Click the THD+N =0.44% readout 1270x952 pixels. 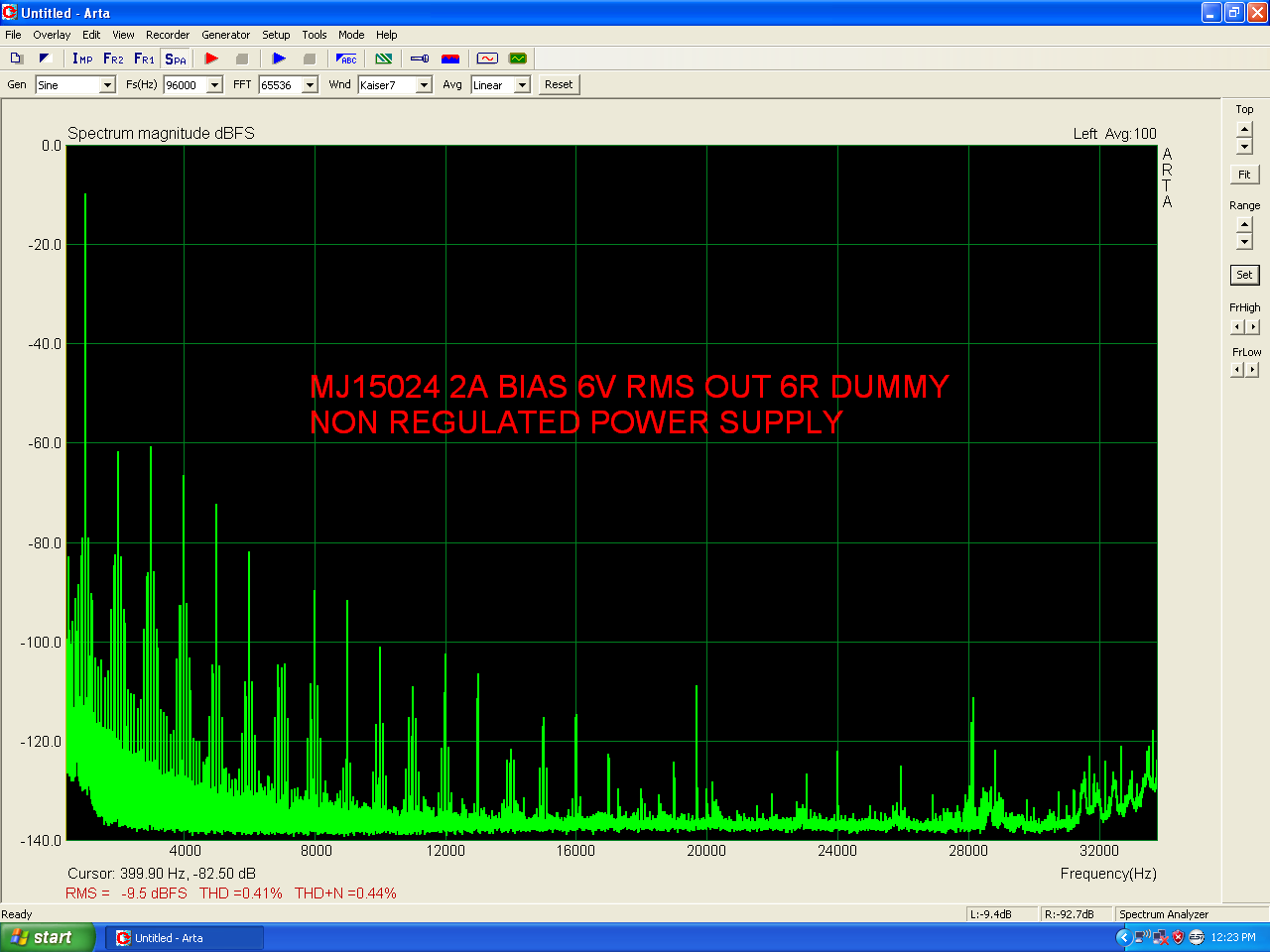point(345,893)
